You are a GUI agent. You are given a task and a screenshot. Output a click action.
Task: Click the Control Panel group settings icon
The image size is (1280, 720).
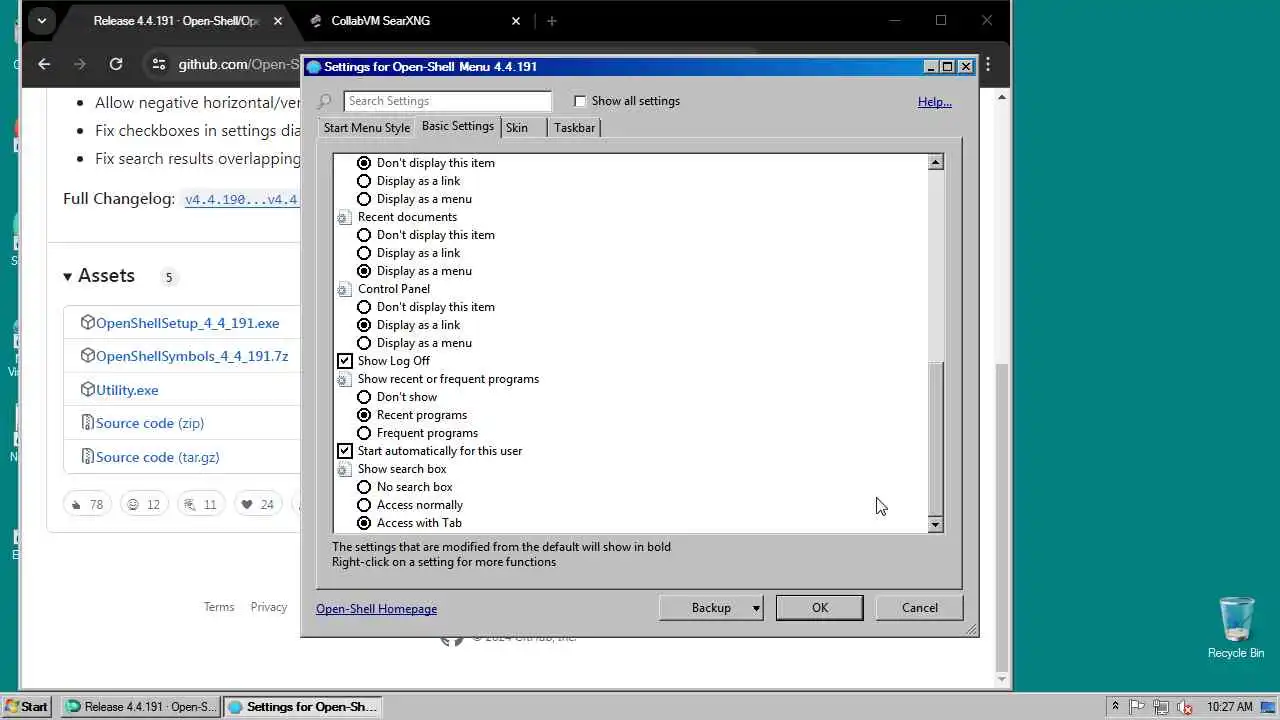344,289
